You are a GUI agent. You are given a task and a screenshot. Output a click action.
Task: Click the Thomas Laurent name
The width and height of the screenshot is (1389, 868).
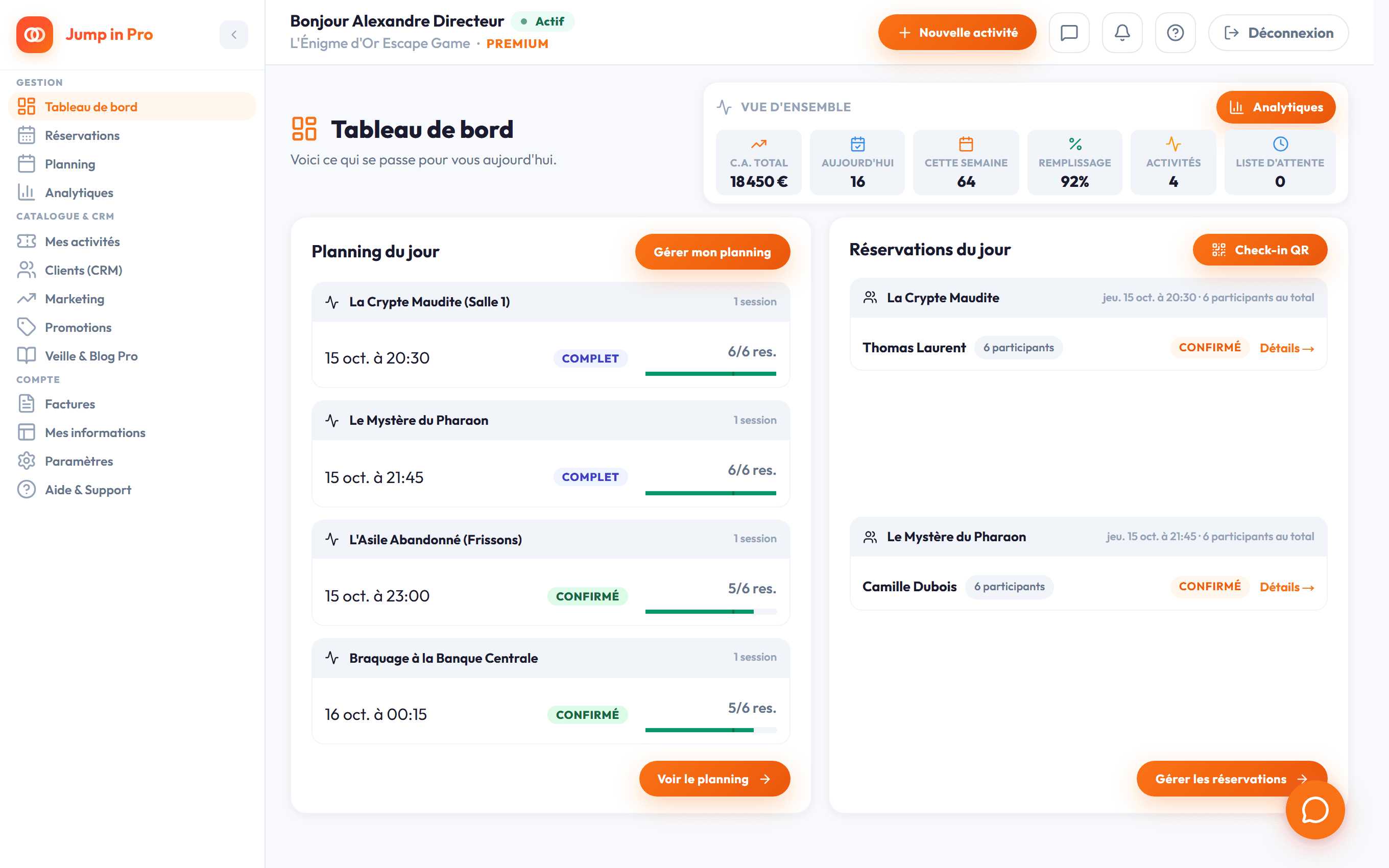[x=914, y=348]
